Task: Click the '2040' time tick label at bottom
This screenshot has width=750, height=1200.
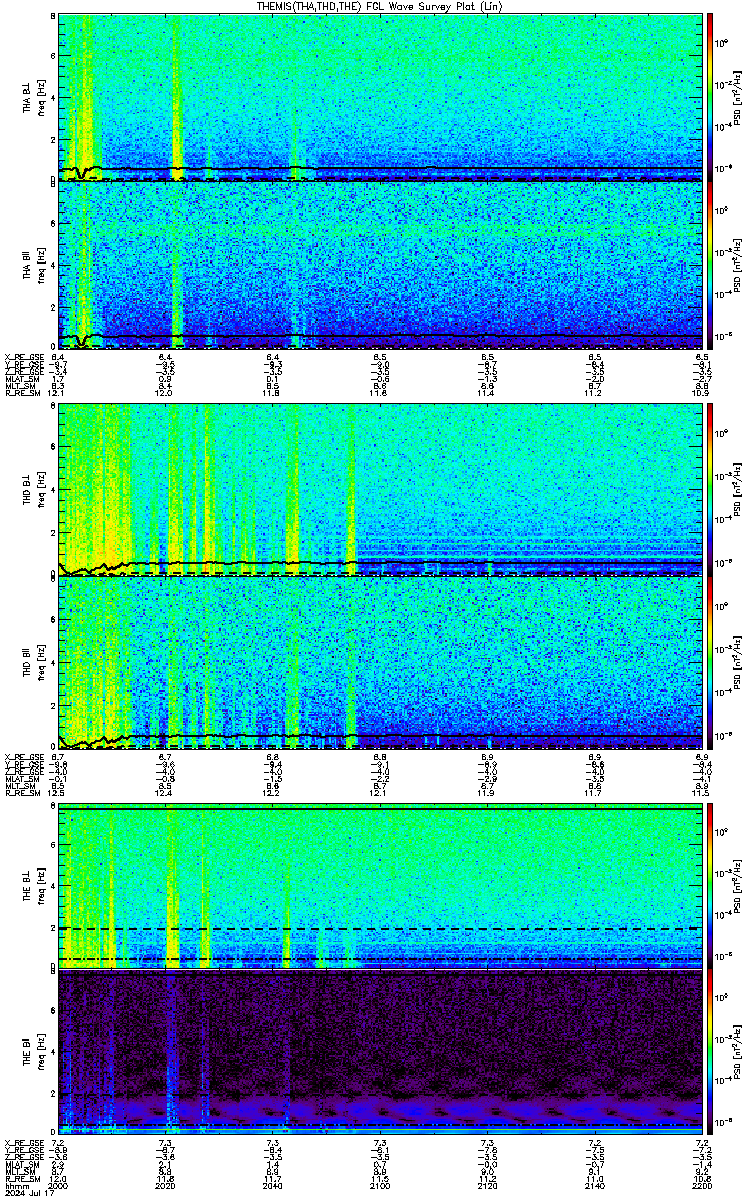Action: point(273,1185)
